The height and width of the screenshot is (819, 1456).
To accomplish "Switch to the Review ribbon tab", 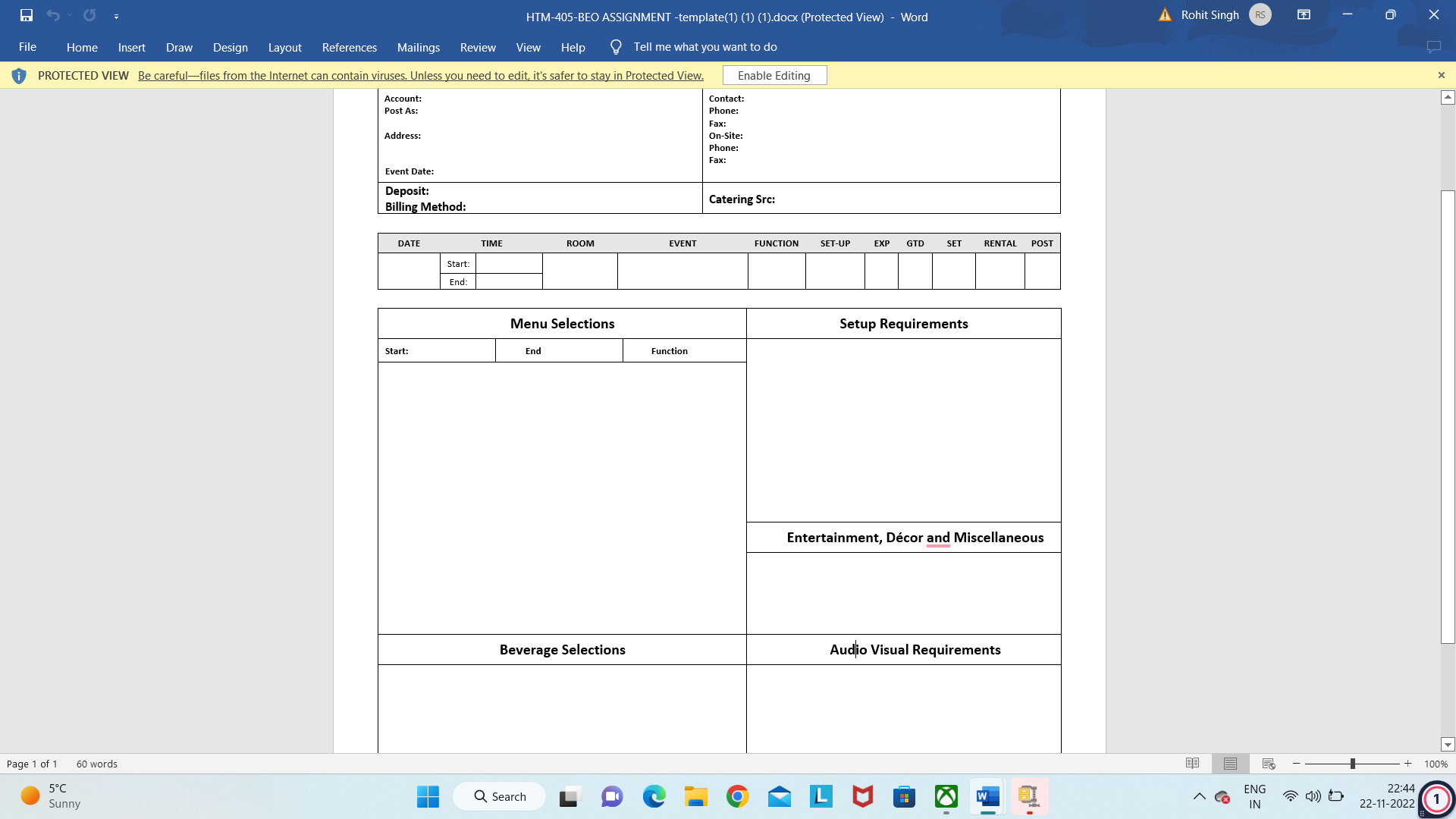I will 478,47.
